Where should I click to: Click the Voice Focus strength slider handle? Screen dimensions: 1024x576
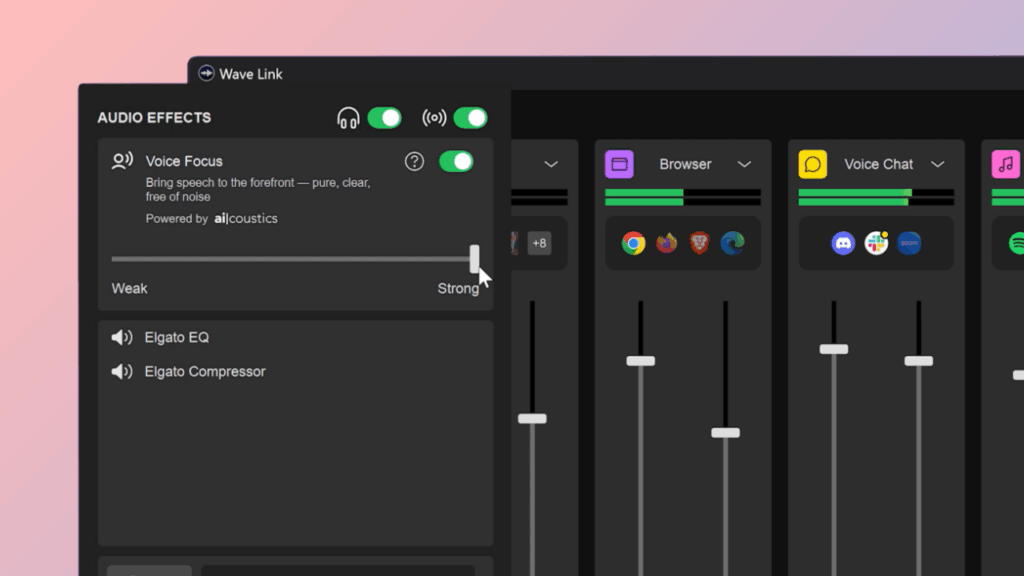pos(475,259)
